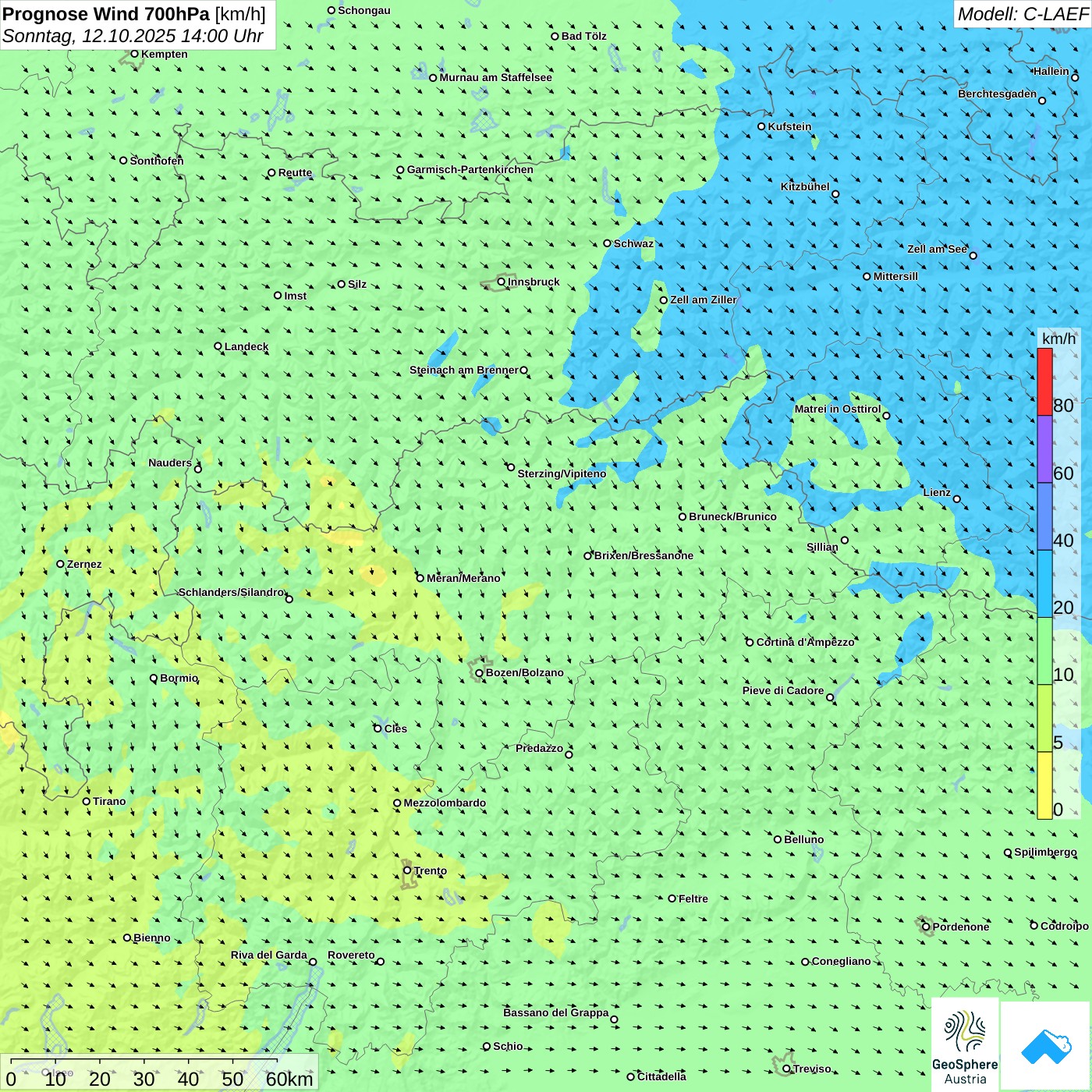The image size is (1092, 1092).
Task: Select the Berchtesgaden city label
Action: tap(997, 94)
